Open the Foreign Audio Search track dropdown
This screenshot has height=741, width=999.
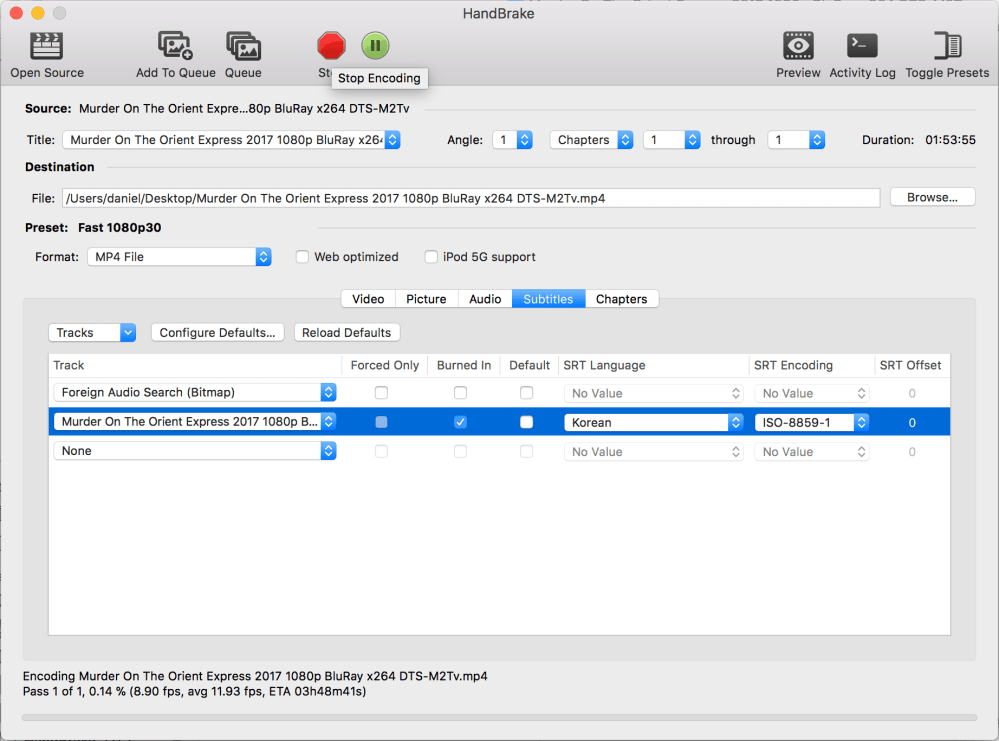pos(194,392)
